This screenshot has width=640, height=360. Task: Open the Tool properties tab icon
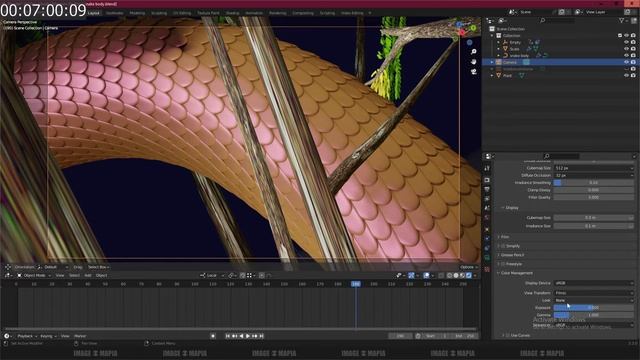coord(487,168)
